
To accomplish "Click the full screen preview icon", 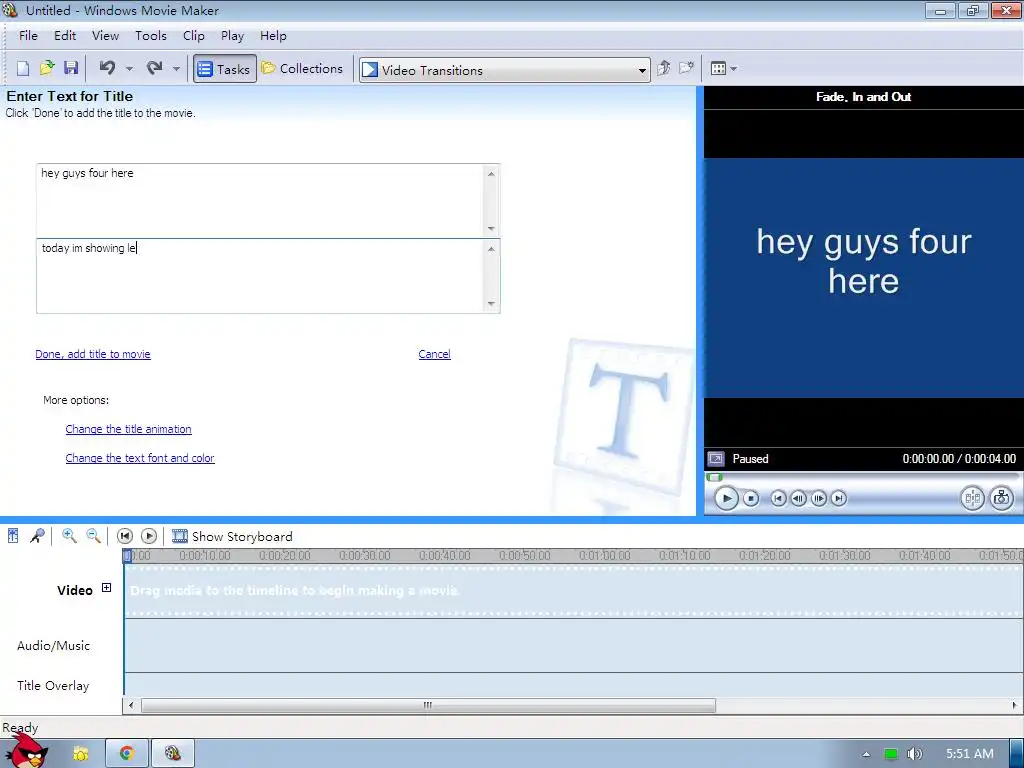I will coord(716,459).
